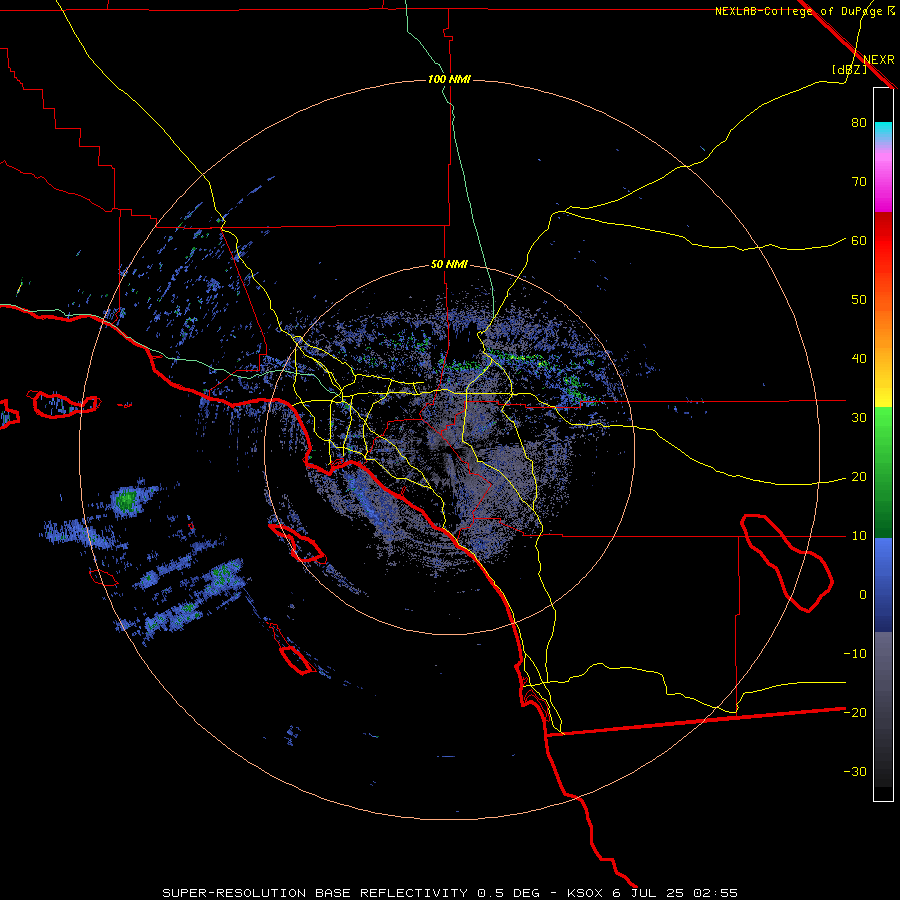Click the 80 value on dBZ scale
Viewport: 900px width, 900px height.
click(x=859, y=123)
